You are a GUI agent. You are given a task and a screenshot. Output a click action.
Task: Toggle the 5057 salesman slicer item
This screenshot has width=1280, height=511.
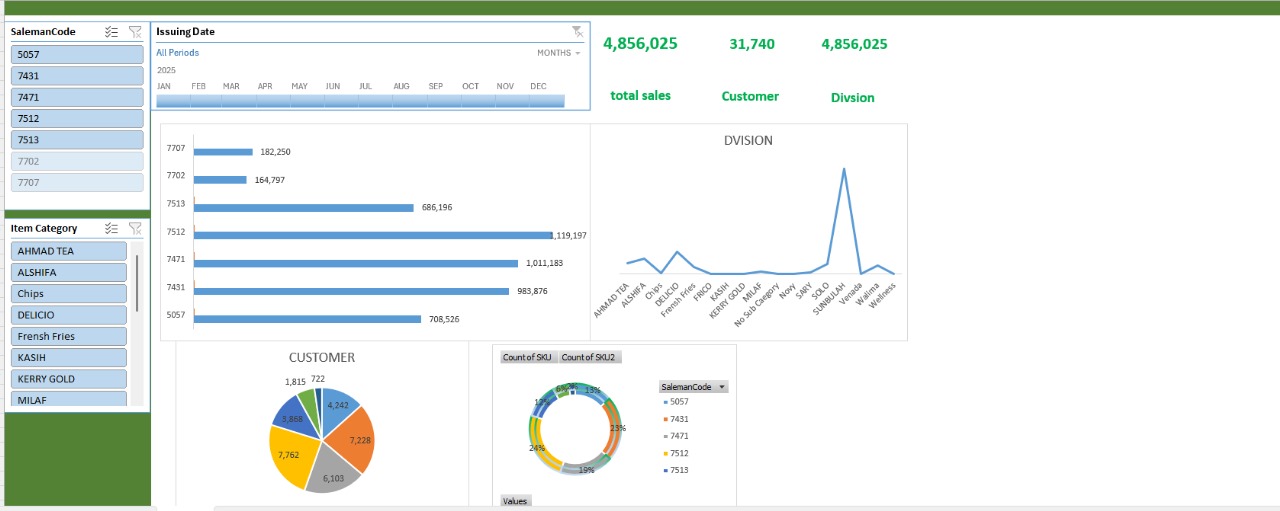click(77, 55)
